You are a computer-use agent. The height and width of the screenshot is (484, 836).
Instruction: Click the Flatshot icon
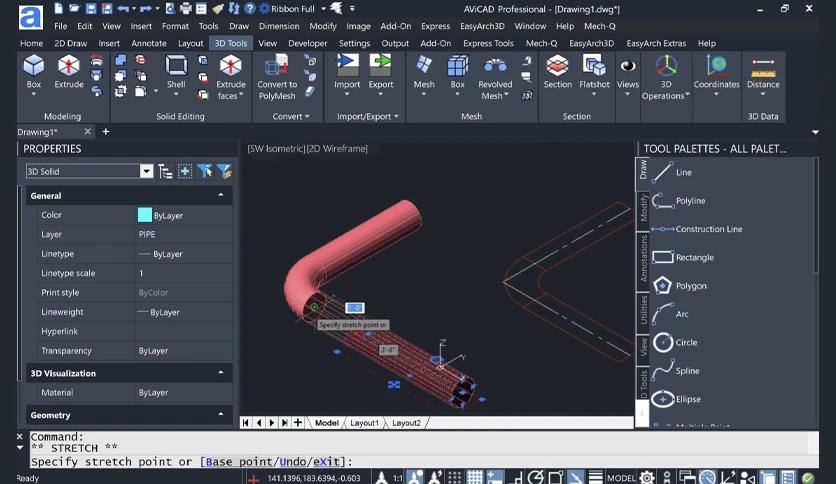pos(594,66)
